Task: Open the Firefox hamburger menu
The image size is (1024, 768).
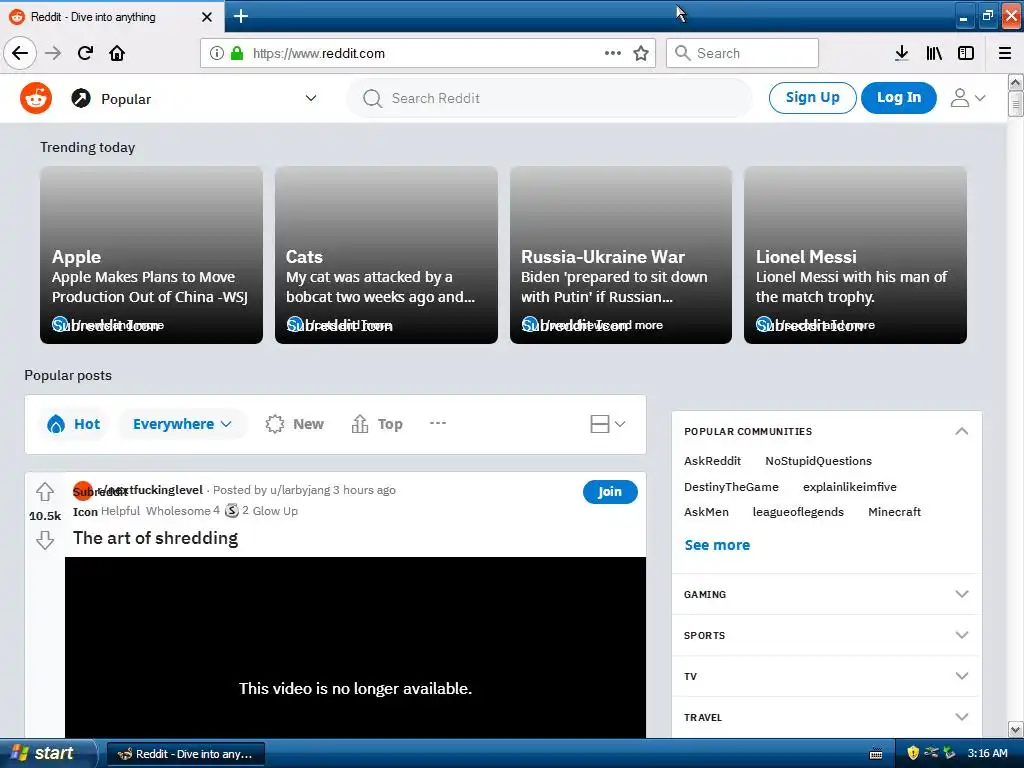Action: (1005, 53)
